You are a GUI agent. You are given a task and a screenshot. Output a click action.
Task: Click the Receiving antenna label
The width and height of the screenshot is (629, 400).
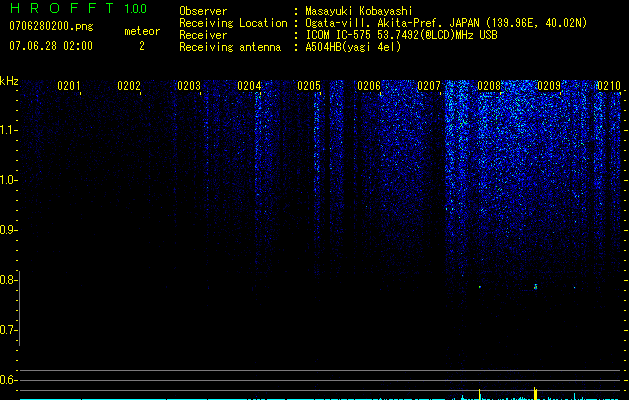[x=230, y=47]
